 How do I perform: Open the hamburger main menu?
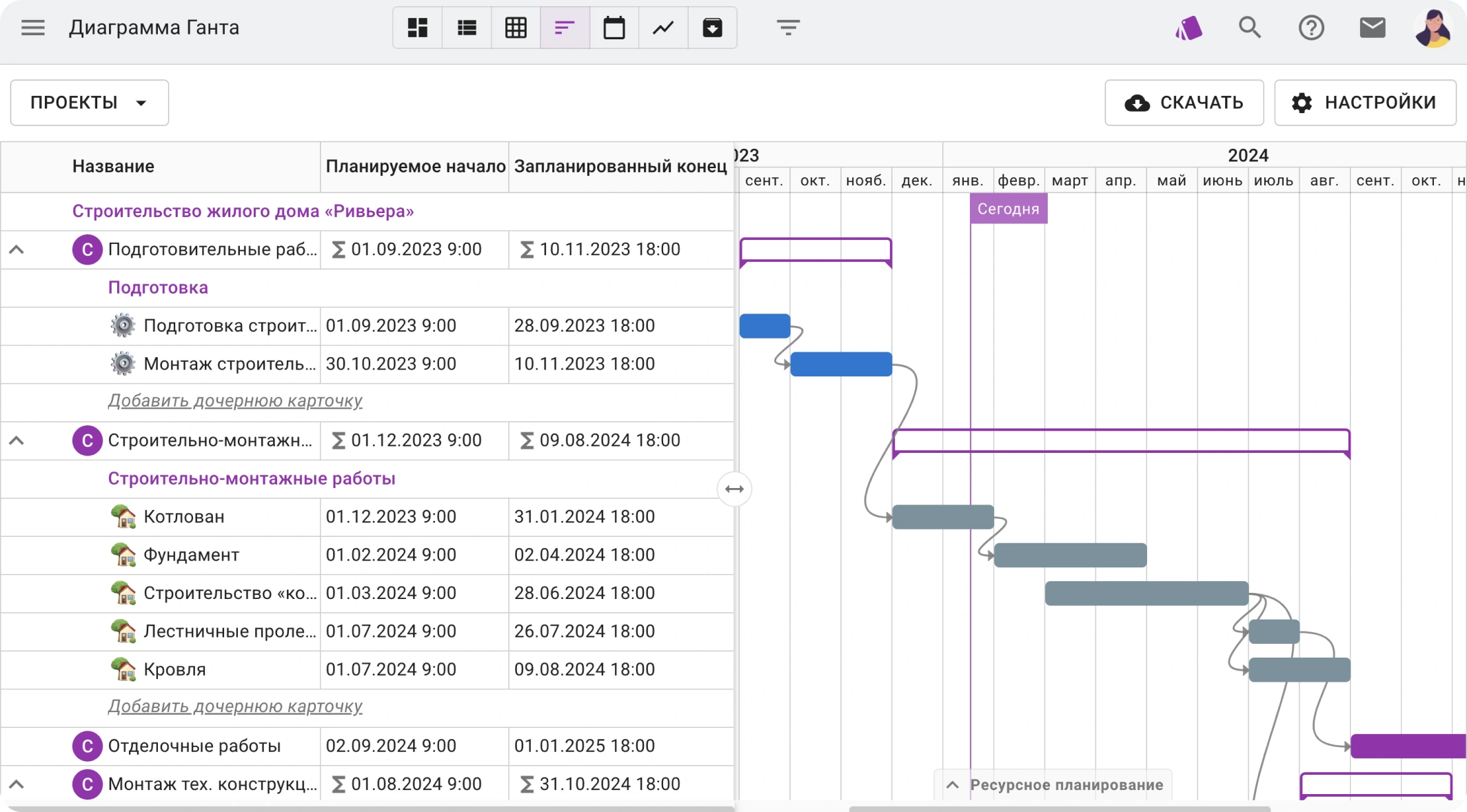(32, 28)
